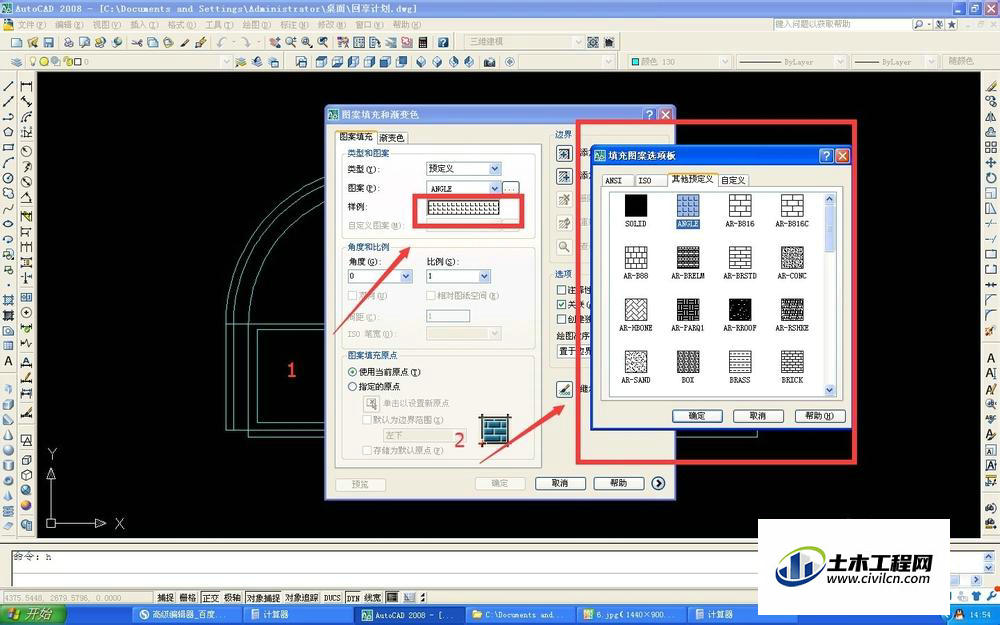This screenshot has width=1000, height=625.
Task: Open the color control dropdown (颜色 130)
Action: coord(724,62)
